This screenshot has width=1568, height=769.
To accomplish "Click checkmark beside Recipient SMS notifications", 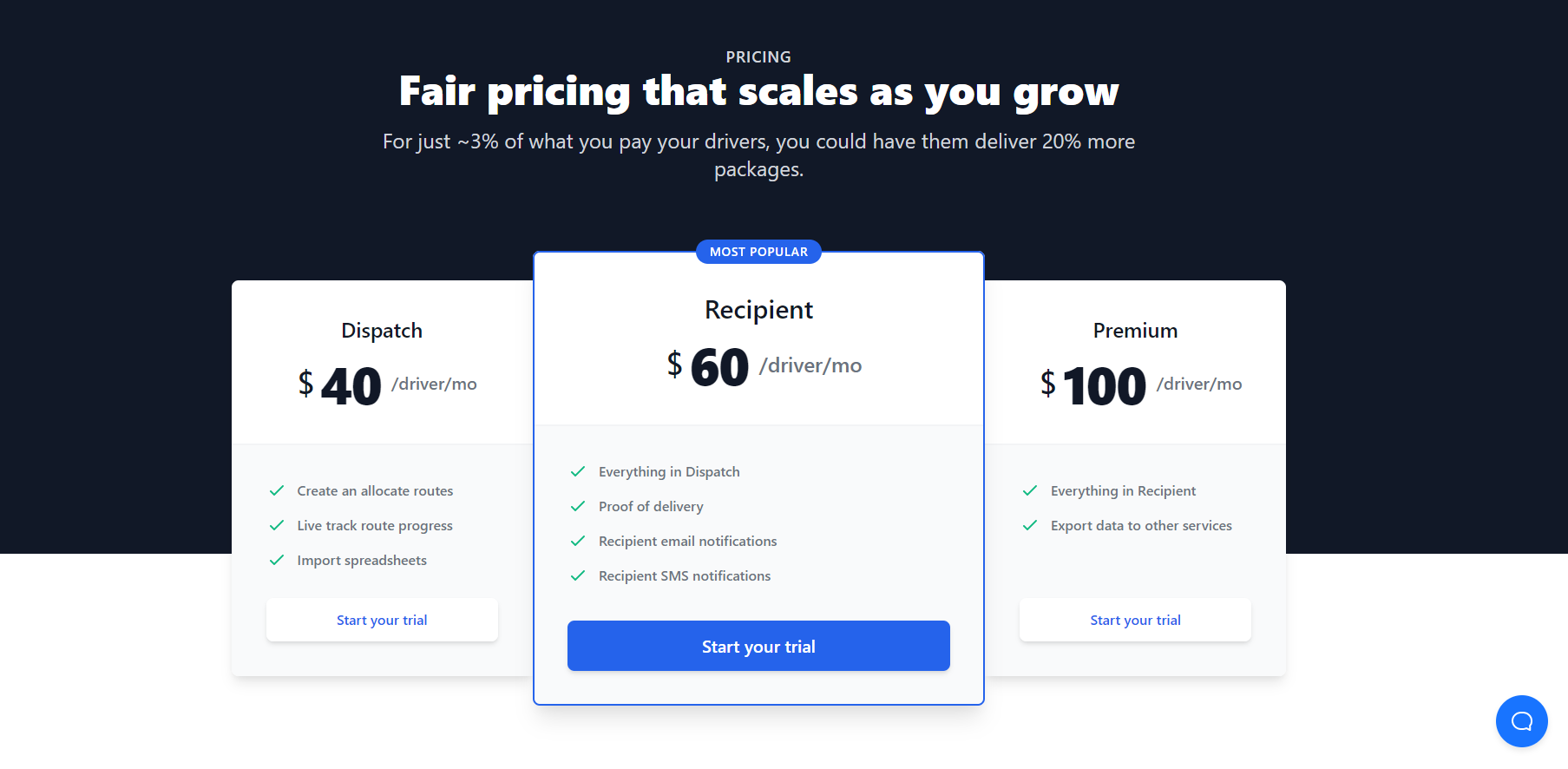I will pos(578,575).
